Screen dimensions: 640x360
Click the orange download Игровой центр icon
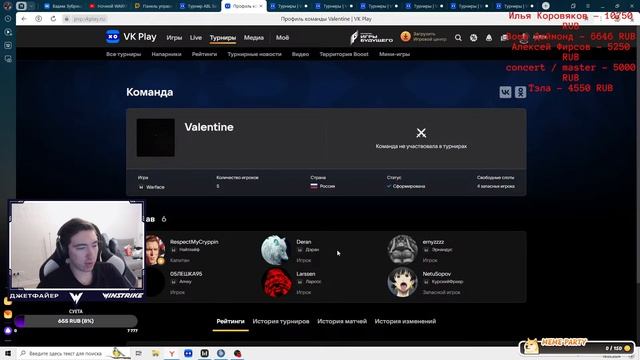(405, 37)
